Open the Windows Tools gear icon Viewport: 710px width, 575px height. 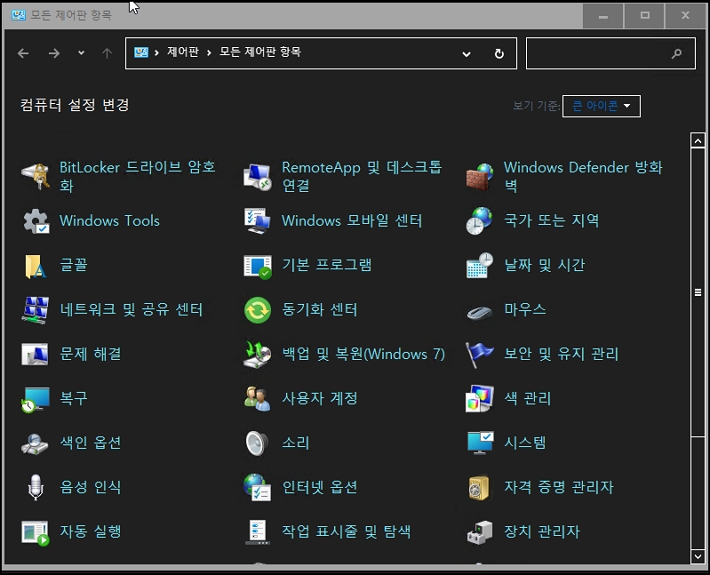click(36, 221)
